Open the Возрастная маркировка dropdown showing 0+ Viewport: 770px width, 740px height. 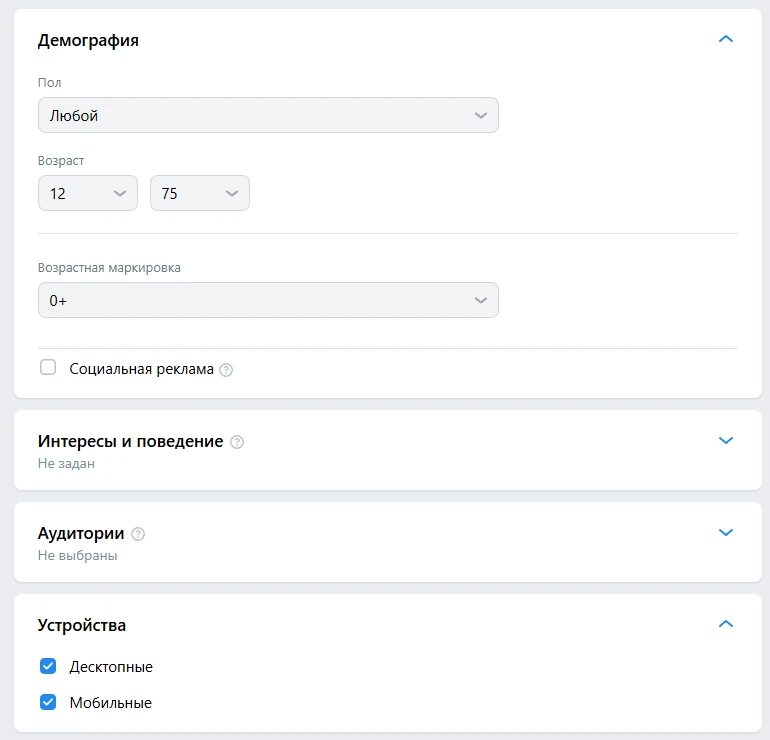click(x=268, y=300)
